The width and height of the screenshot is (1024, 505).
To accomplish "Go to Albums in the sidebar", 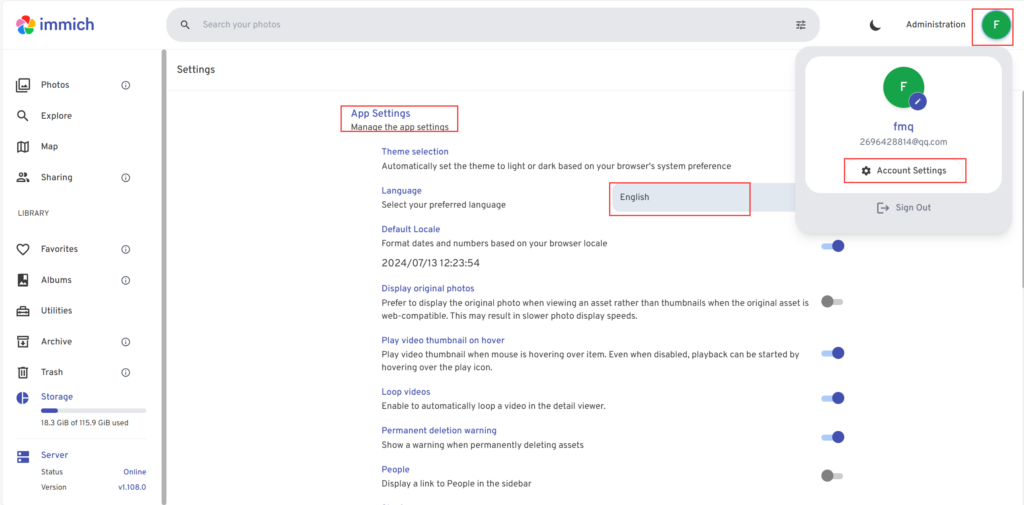I will 56,280.
